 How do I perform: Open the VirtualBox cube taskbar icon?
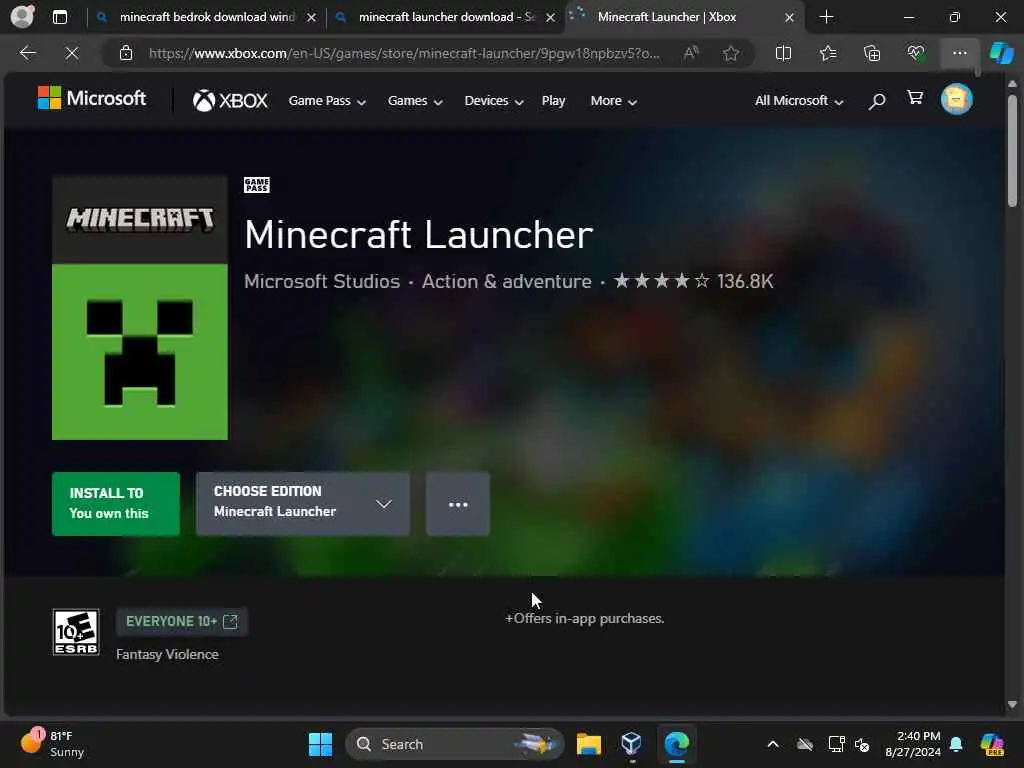coord(631,744)
